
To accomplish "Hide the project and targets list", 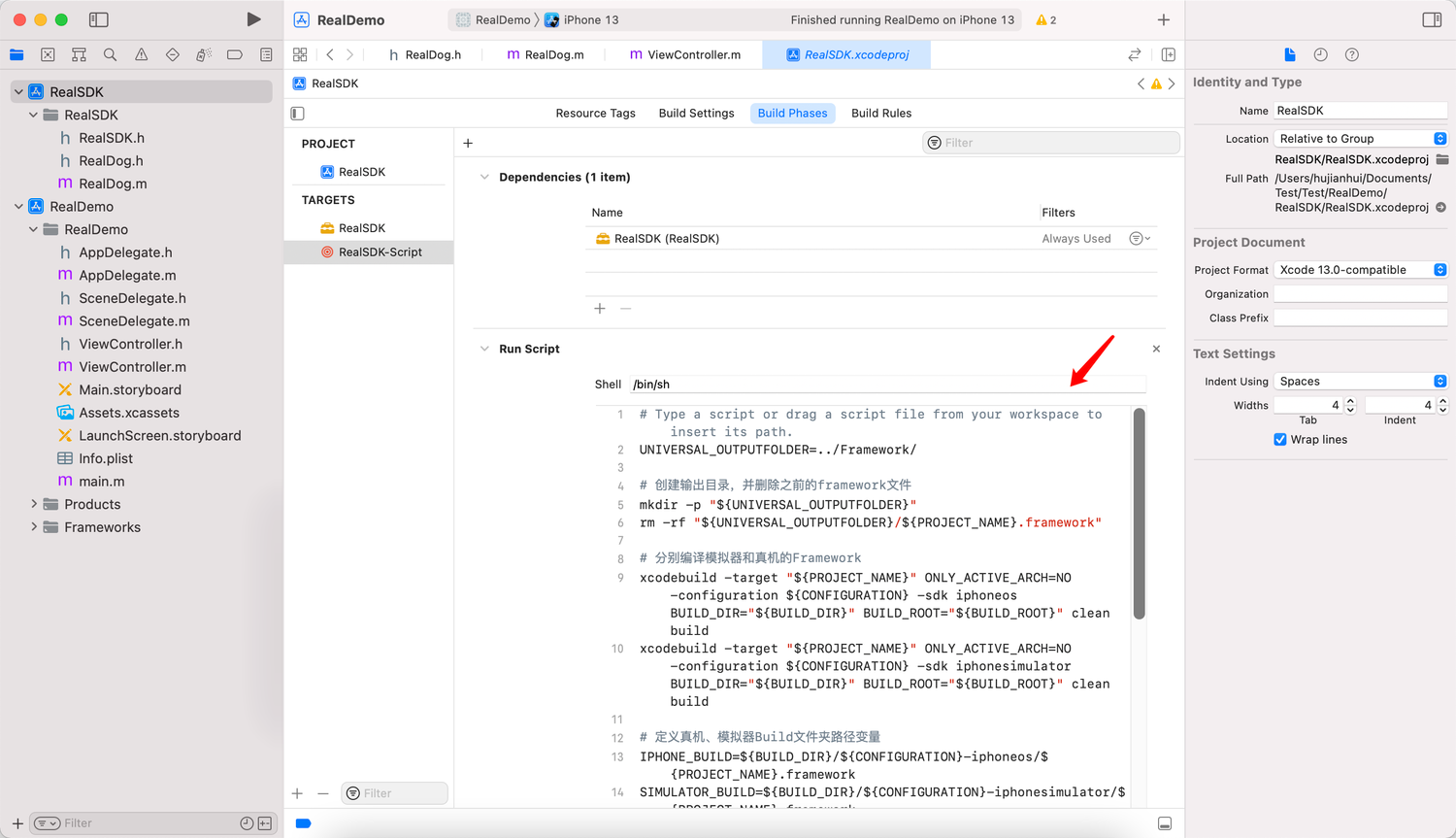I will [298, 114].
